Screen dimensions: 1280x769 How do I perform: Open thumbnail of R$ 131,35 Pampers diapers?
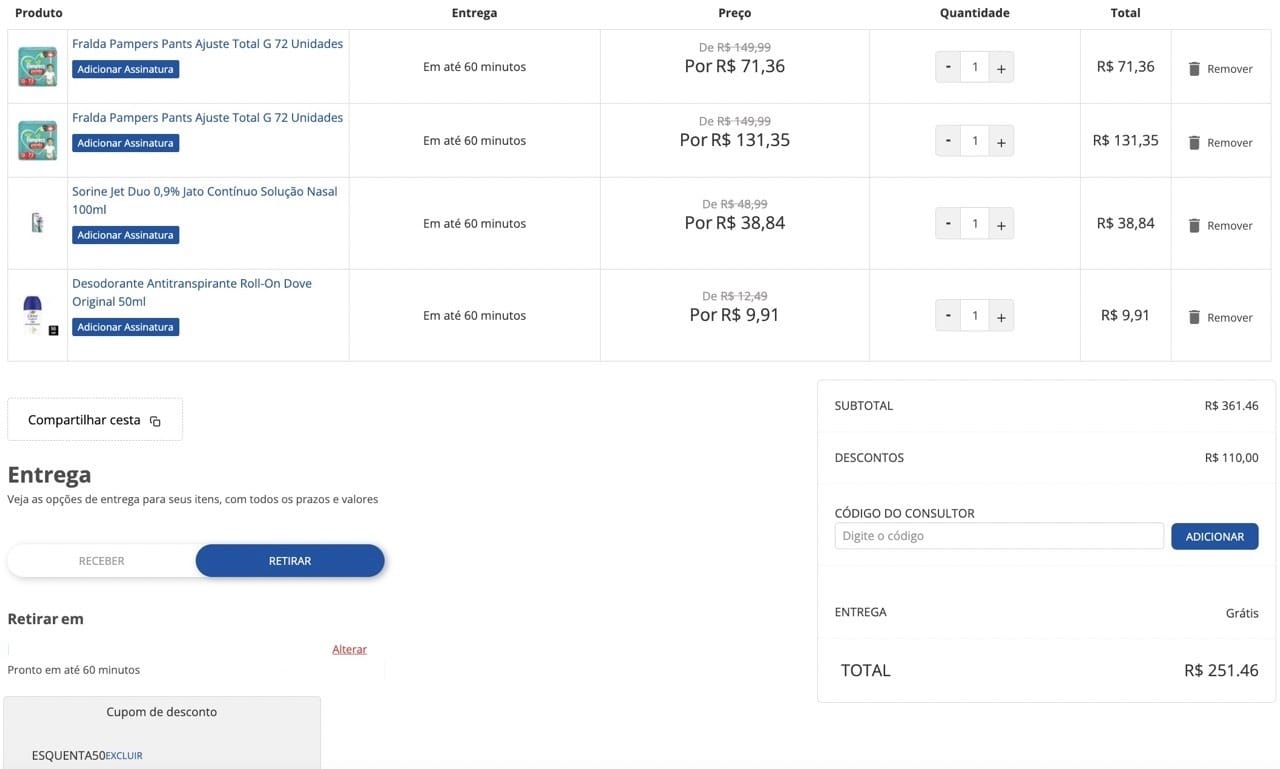click(x=37, y=140)
